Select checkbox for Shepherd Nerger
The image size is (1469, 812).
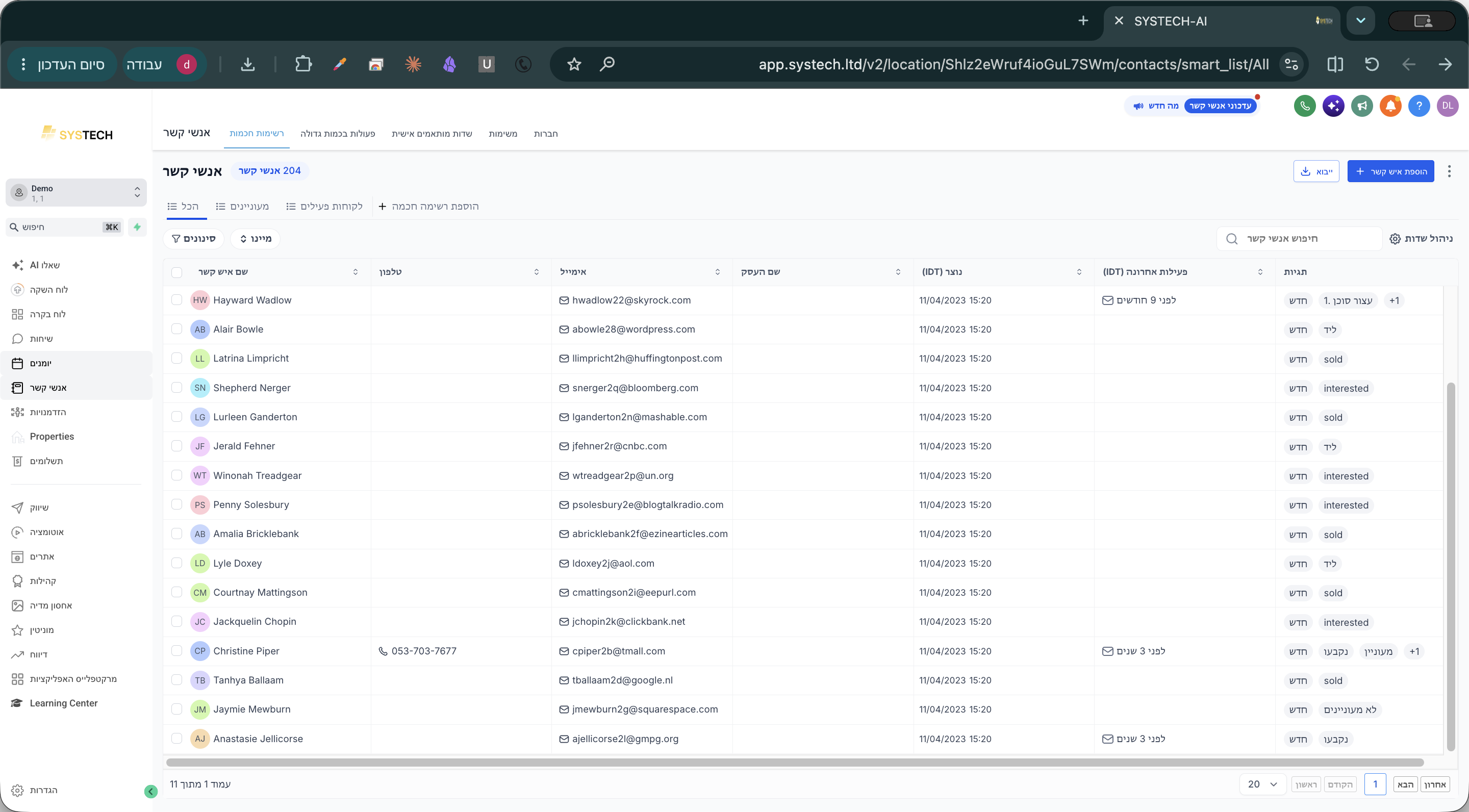[x=177, y=388]
